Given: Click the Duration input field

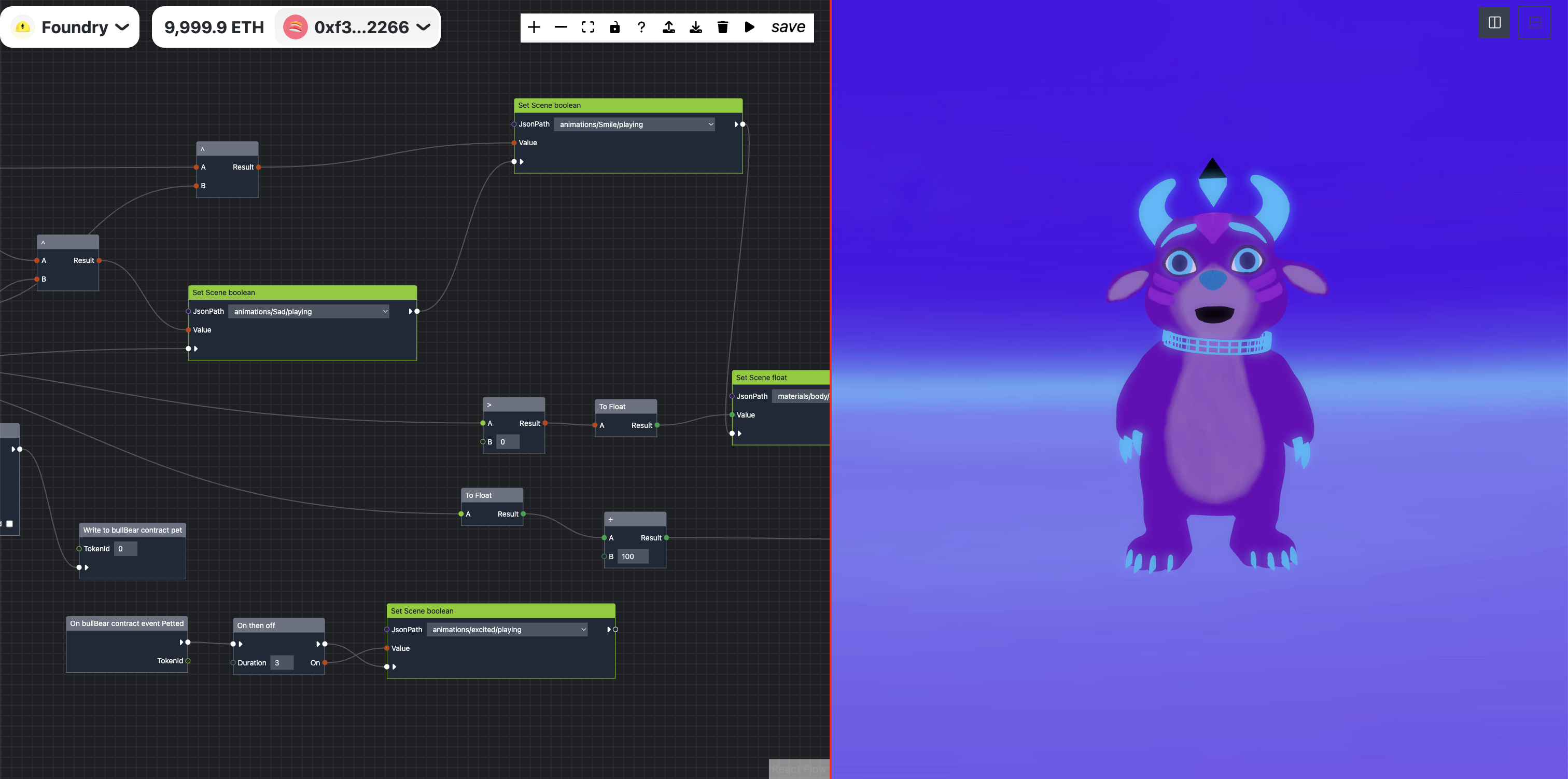Looking at the screenshot, I should (282, 663).
